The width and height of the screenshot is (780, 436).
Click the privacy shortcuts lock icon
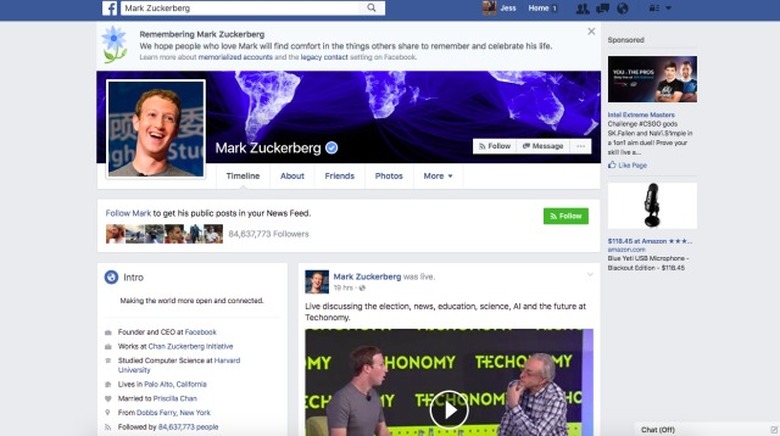[654, 8]
